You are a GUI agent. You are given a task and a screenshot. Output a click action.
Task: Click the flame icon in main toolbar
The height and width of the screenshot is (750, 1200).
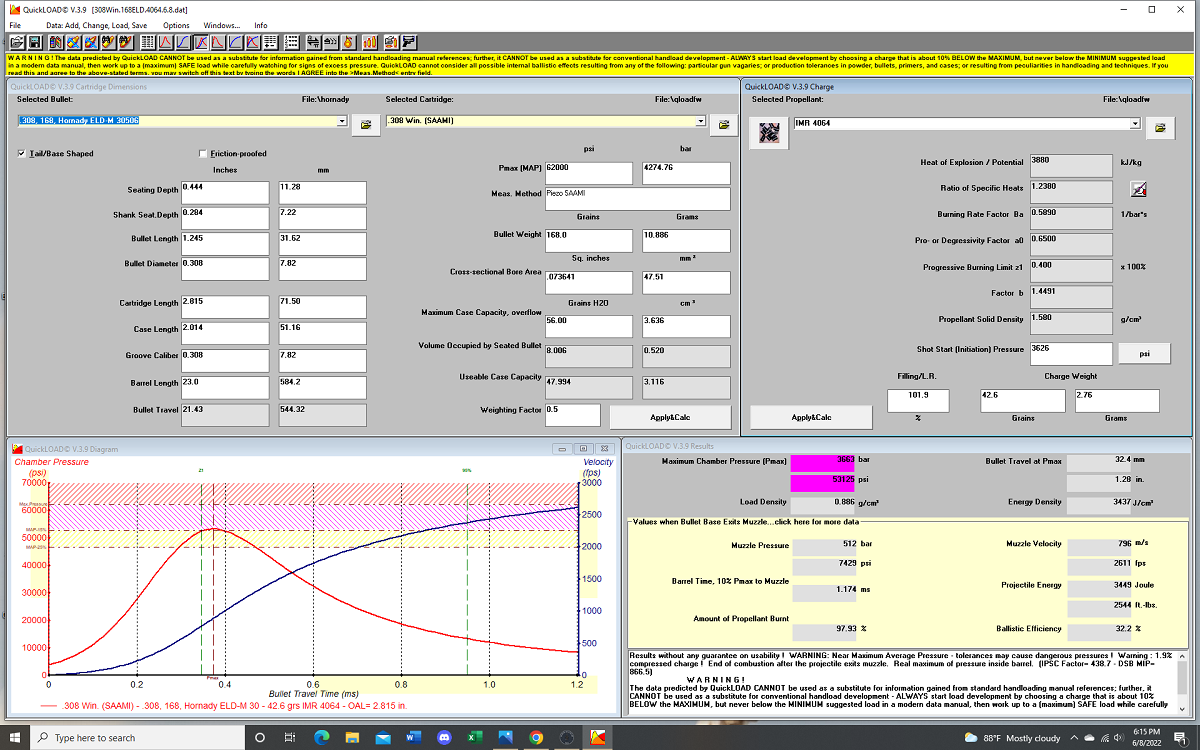[x=347, y=42]
